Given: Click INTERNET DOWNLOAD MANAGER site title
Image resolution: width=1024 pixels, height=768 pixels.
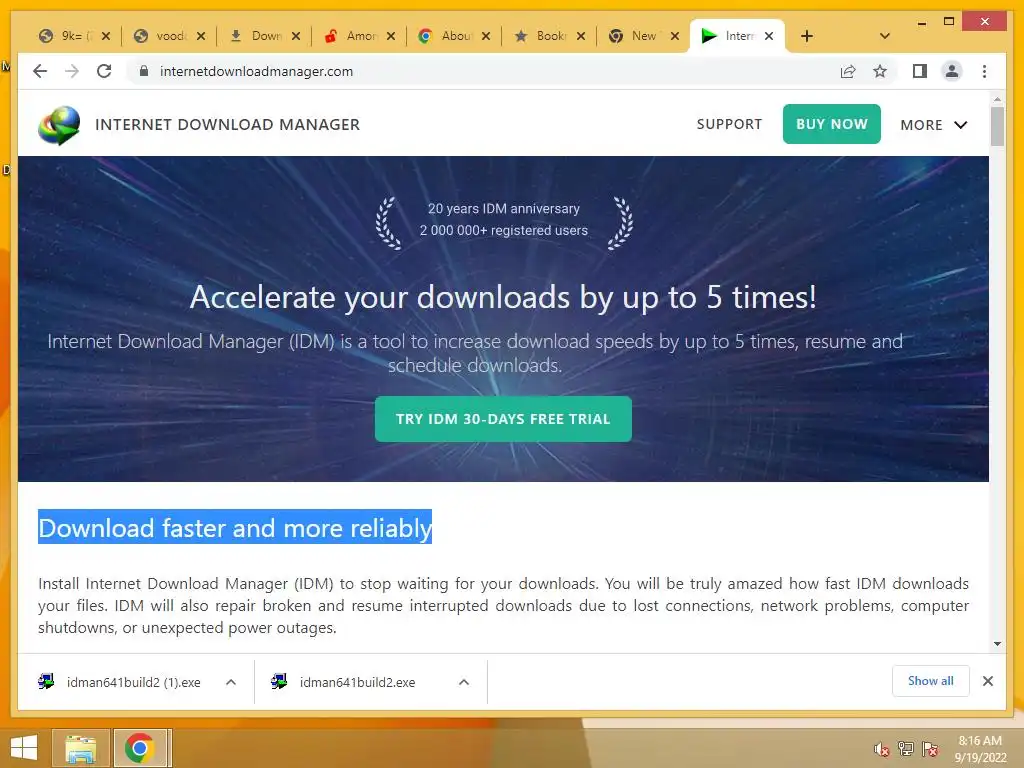Looking at the screenshot, I should point(227,125).
